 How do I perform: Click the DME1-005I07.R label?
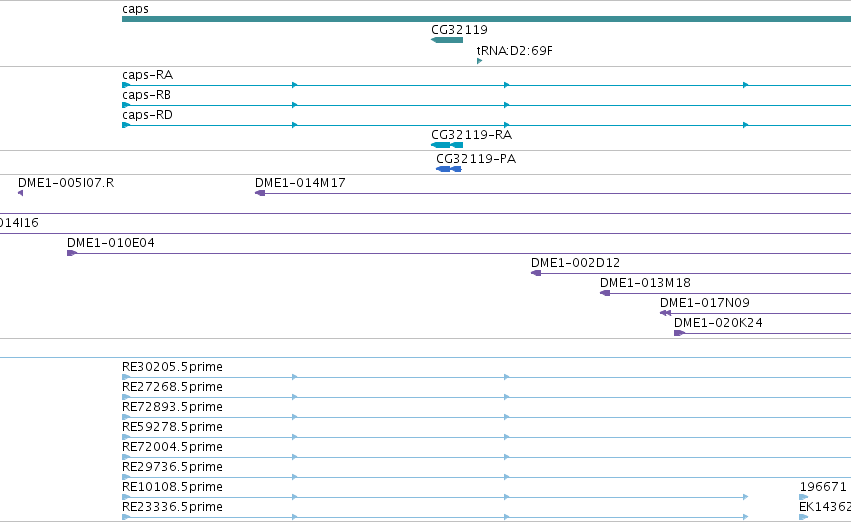66,183
